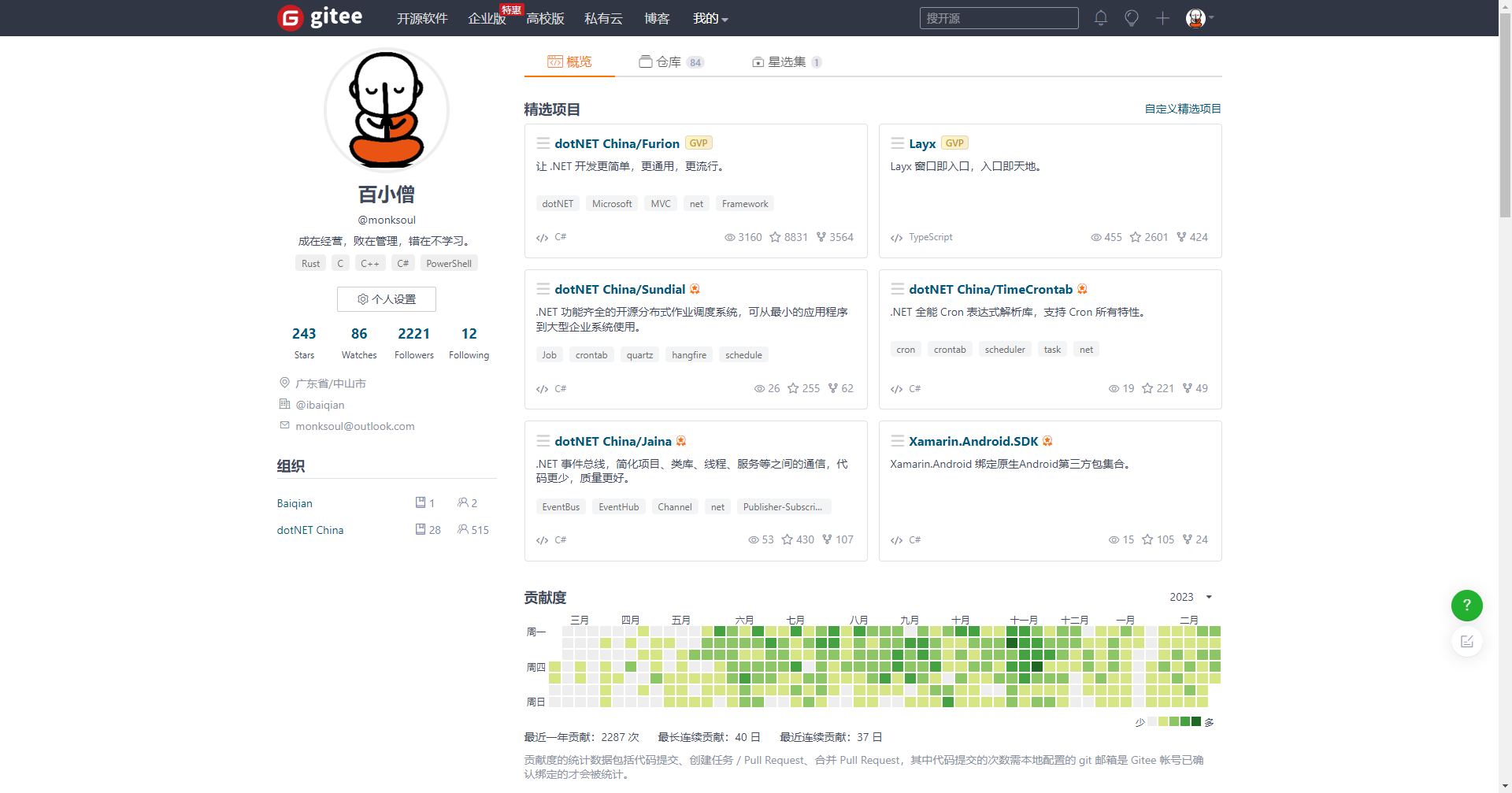Click the lightbulb tips icon in header
This screenshot has height=793, width=1512.
pos(1132,18)
